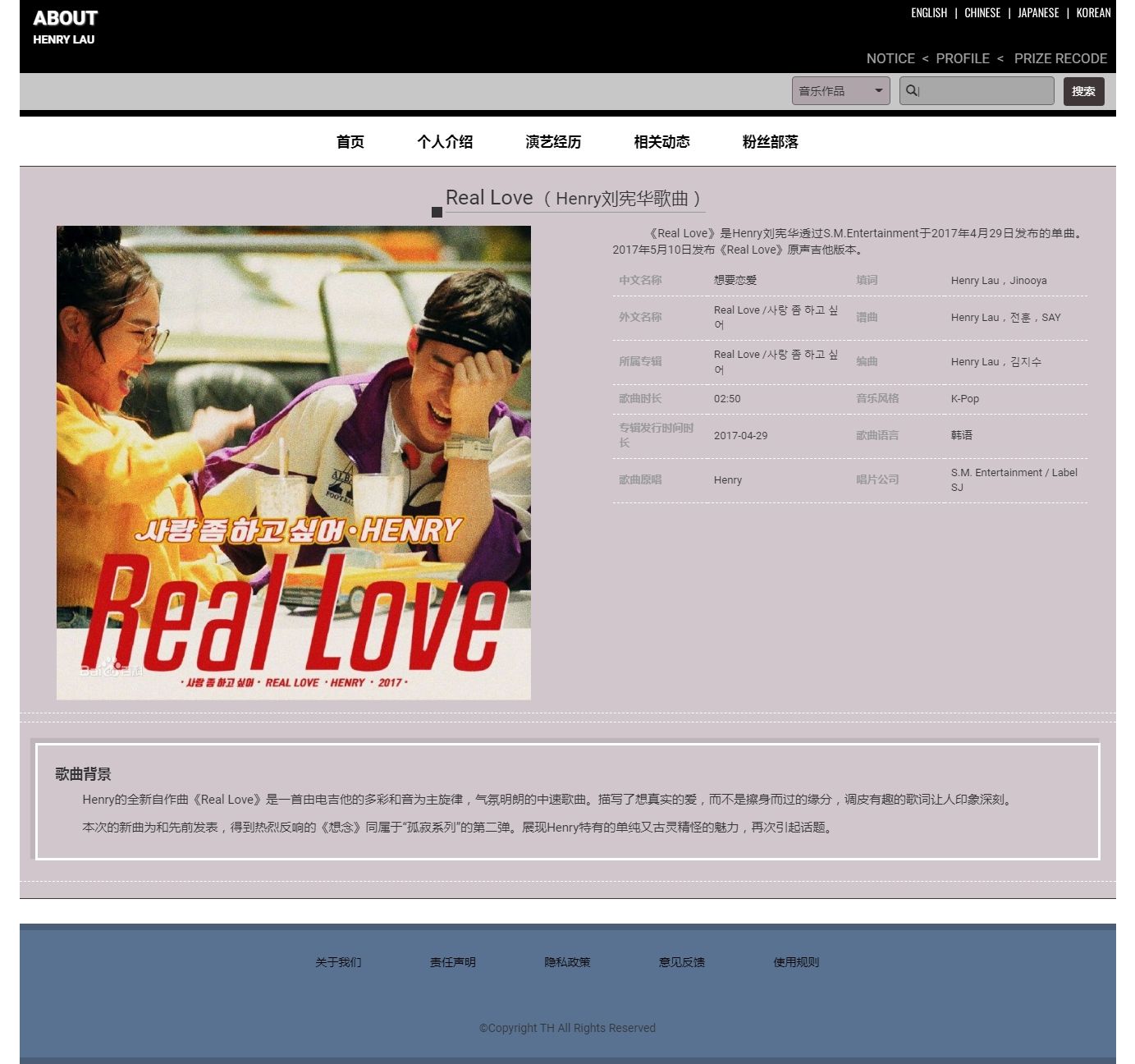Select the Henry Lau，Jinooya lyricist value
The height and width of the screenshot is (1064, 1135).
tap(999, 280)
